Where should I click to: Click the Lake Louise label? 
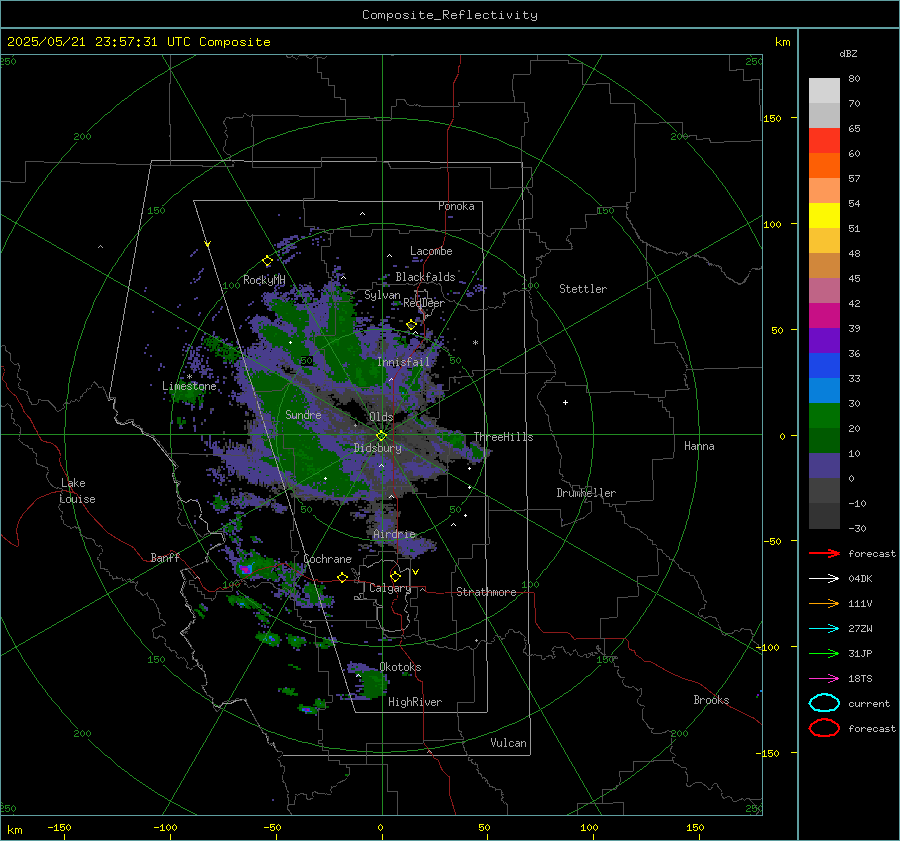tap(77, 491)
